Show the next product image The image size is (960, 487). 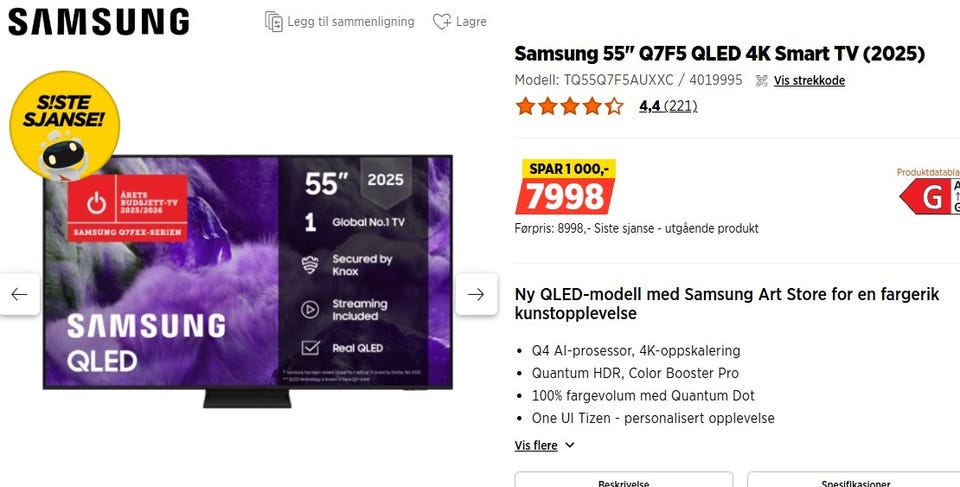[476, 295]
